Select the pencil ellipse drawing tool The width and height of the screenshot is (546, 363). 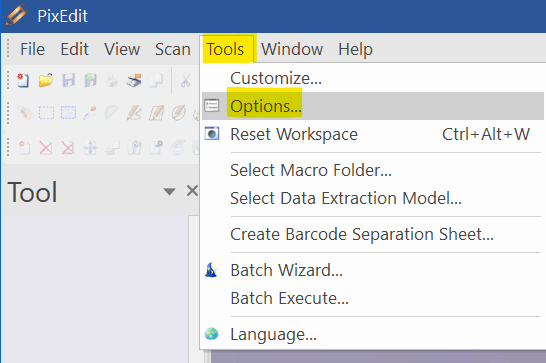179,113
